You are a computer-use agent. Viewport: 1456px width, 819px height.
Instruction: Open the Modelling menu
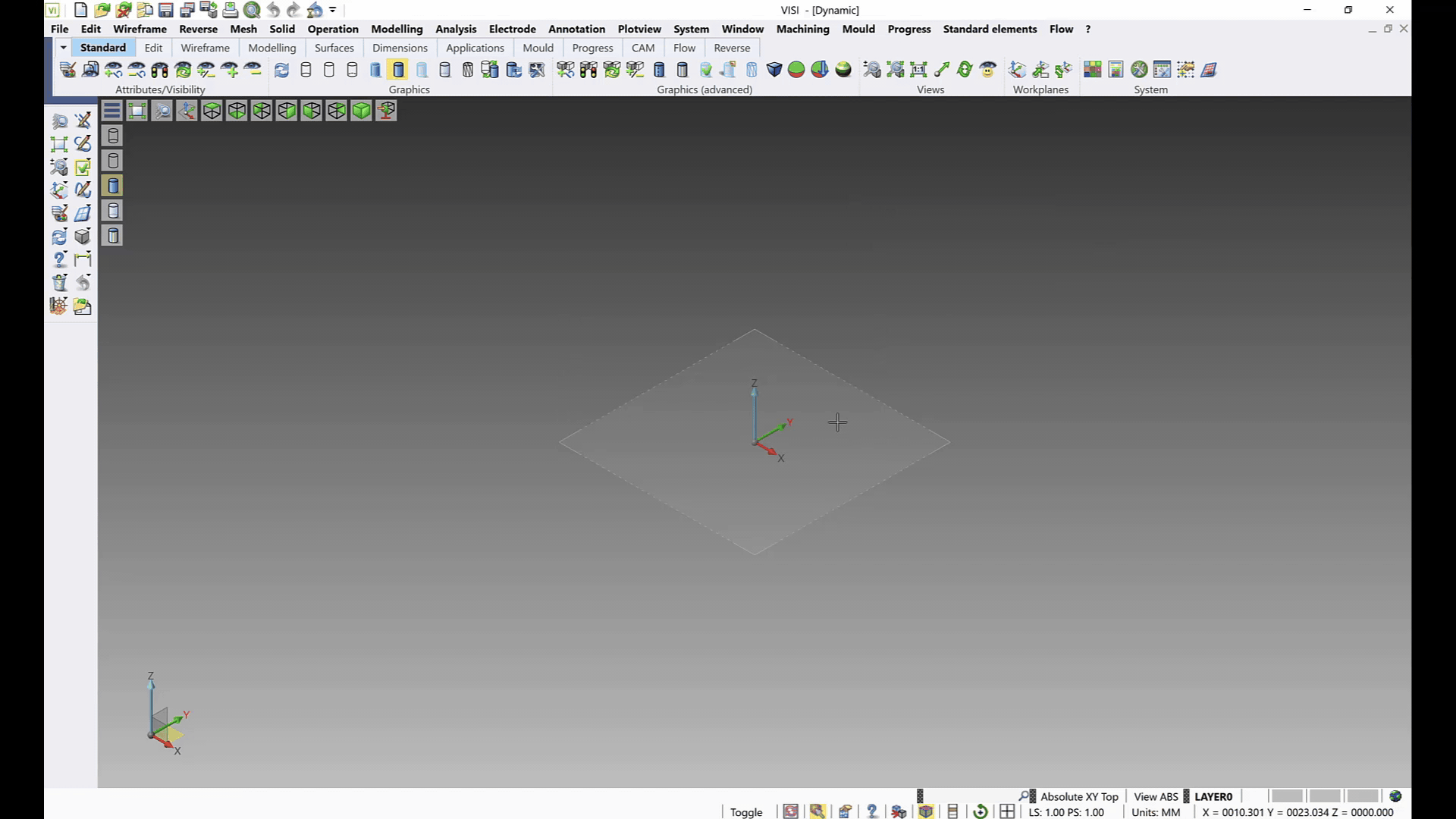coord(397,29)
